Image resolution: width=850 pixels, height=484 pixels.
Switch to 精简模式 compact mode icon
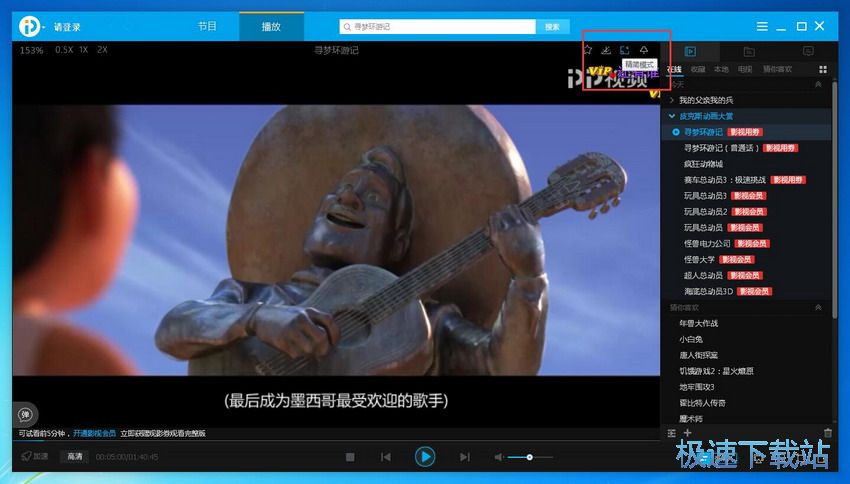coord(625,50)
